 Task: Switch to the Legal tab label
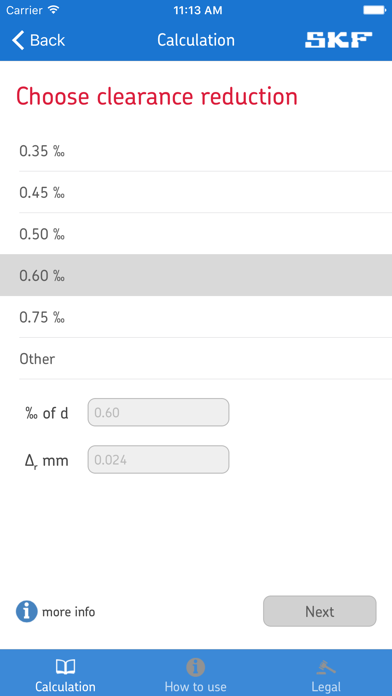pos(326,687)
